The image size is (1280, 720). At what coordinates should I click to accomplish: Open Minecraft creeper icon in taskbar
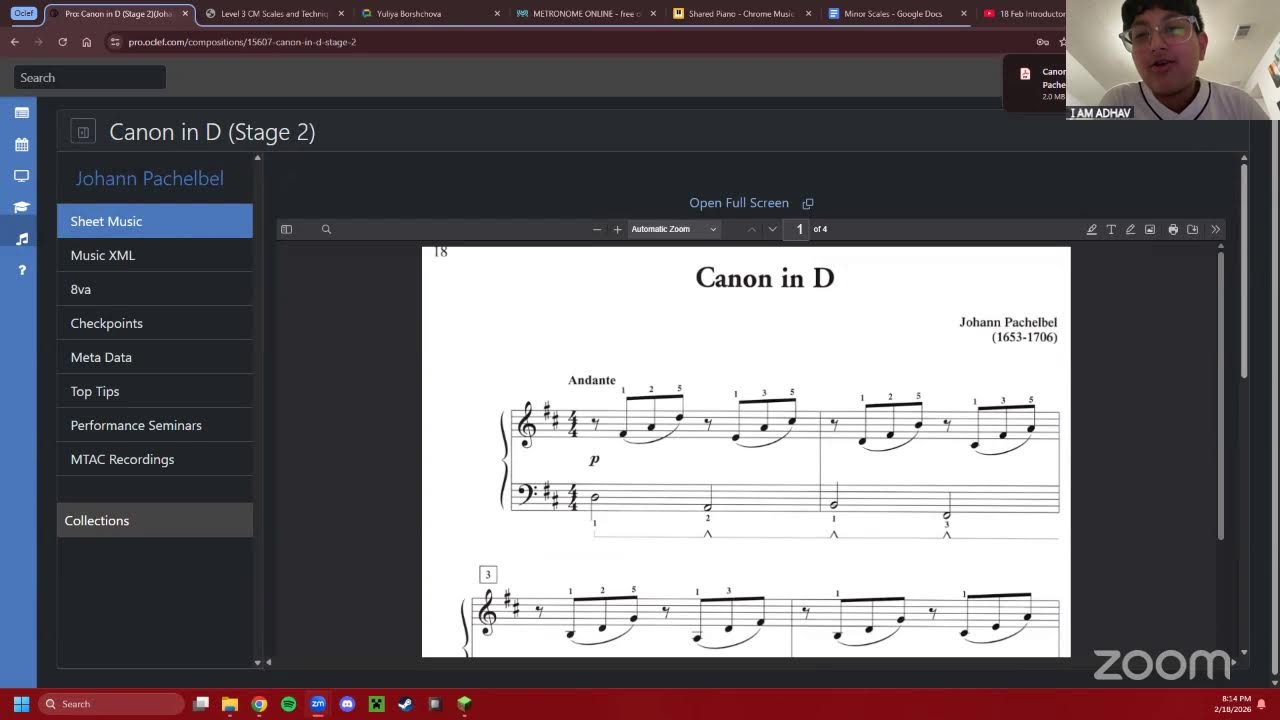point(376,704)
